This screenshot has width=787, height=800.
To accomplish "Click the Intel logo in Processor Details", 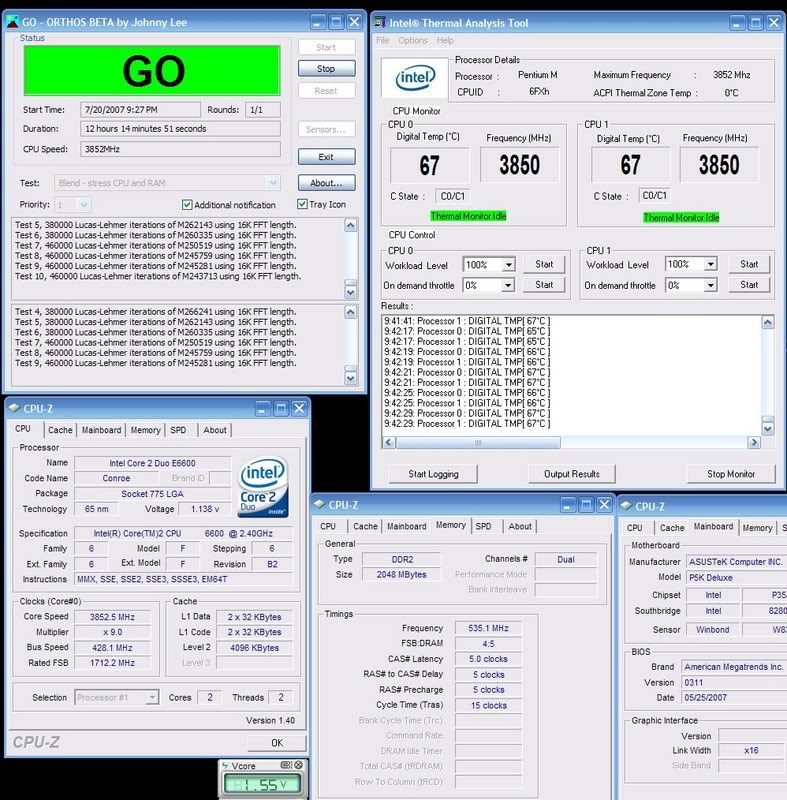I will tap(415, 78).
